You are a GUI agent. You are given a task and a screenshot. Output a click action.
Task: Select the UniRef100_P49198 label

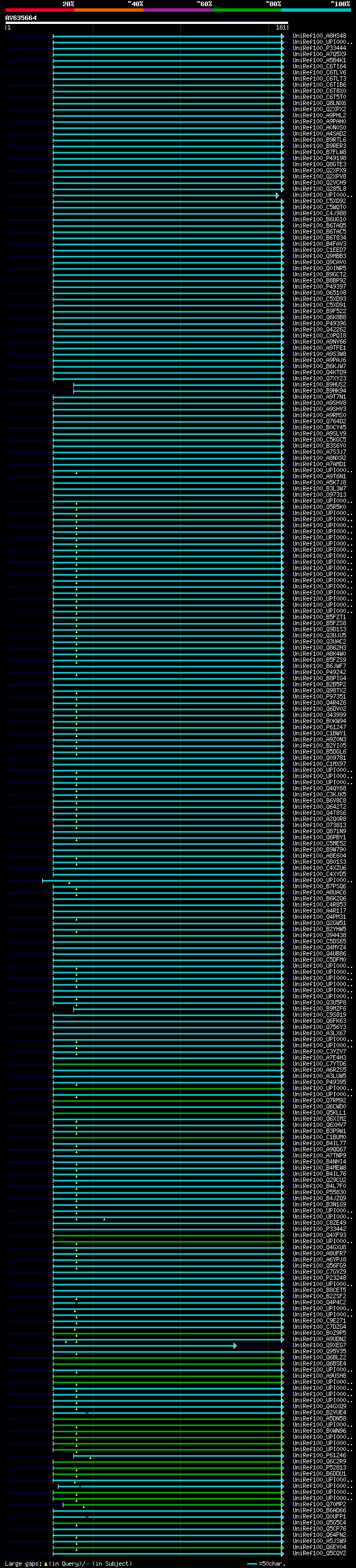319,159
